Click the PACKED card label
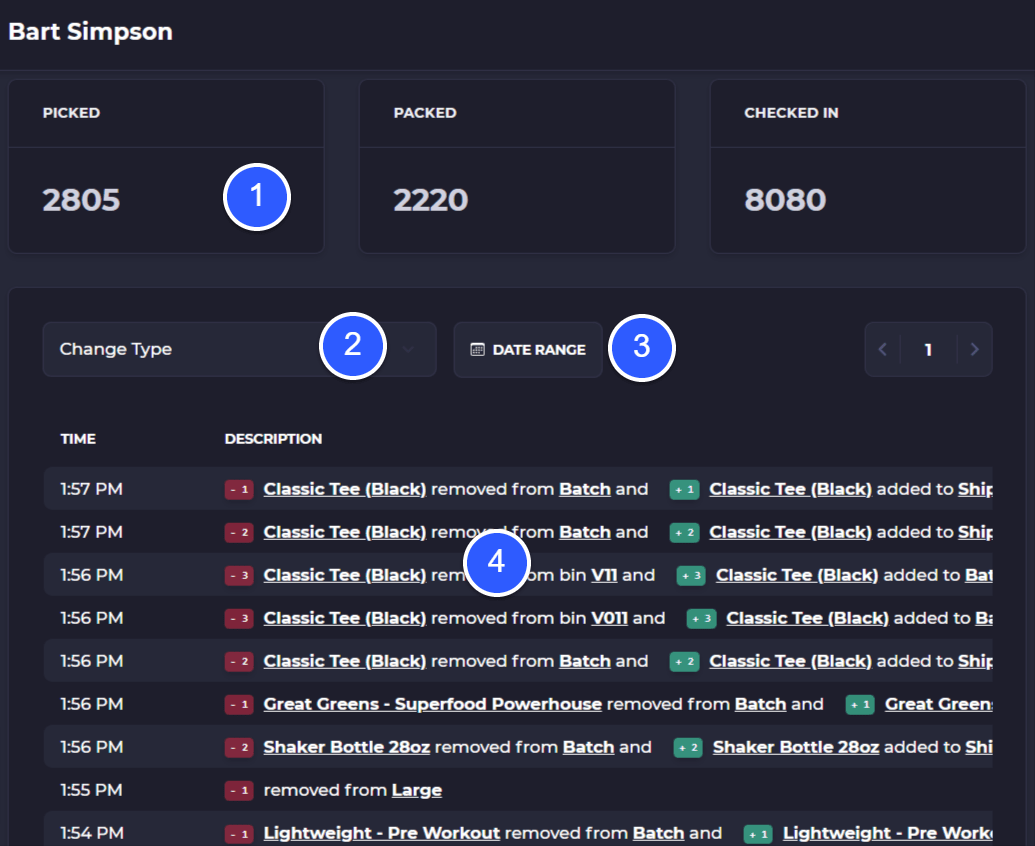 coord(425,113)
